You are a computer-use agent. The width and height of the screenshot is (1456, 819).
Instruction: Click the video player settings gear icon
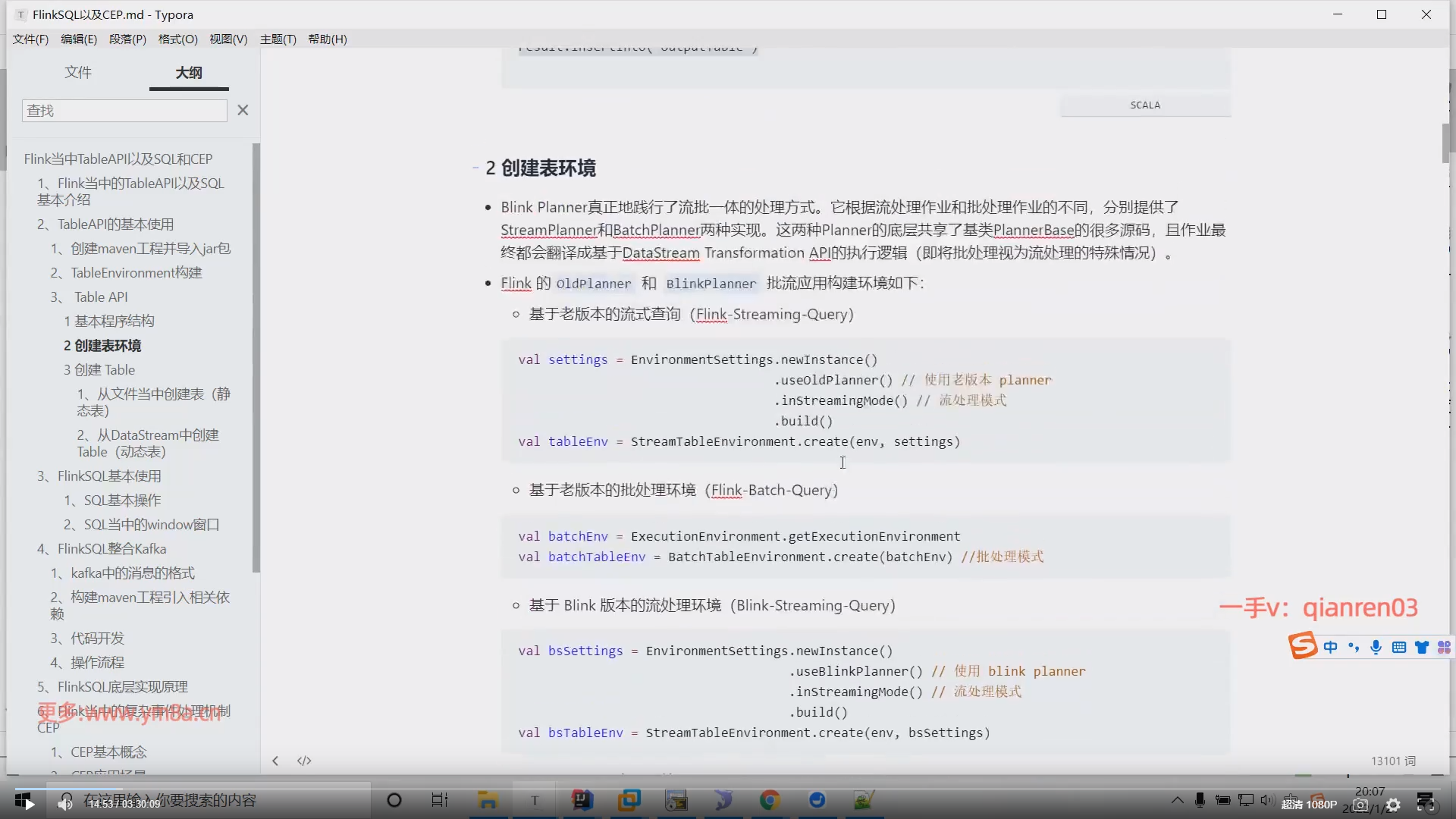(x=1393, y=805)
